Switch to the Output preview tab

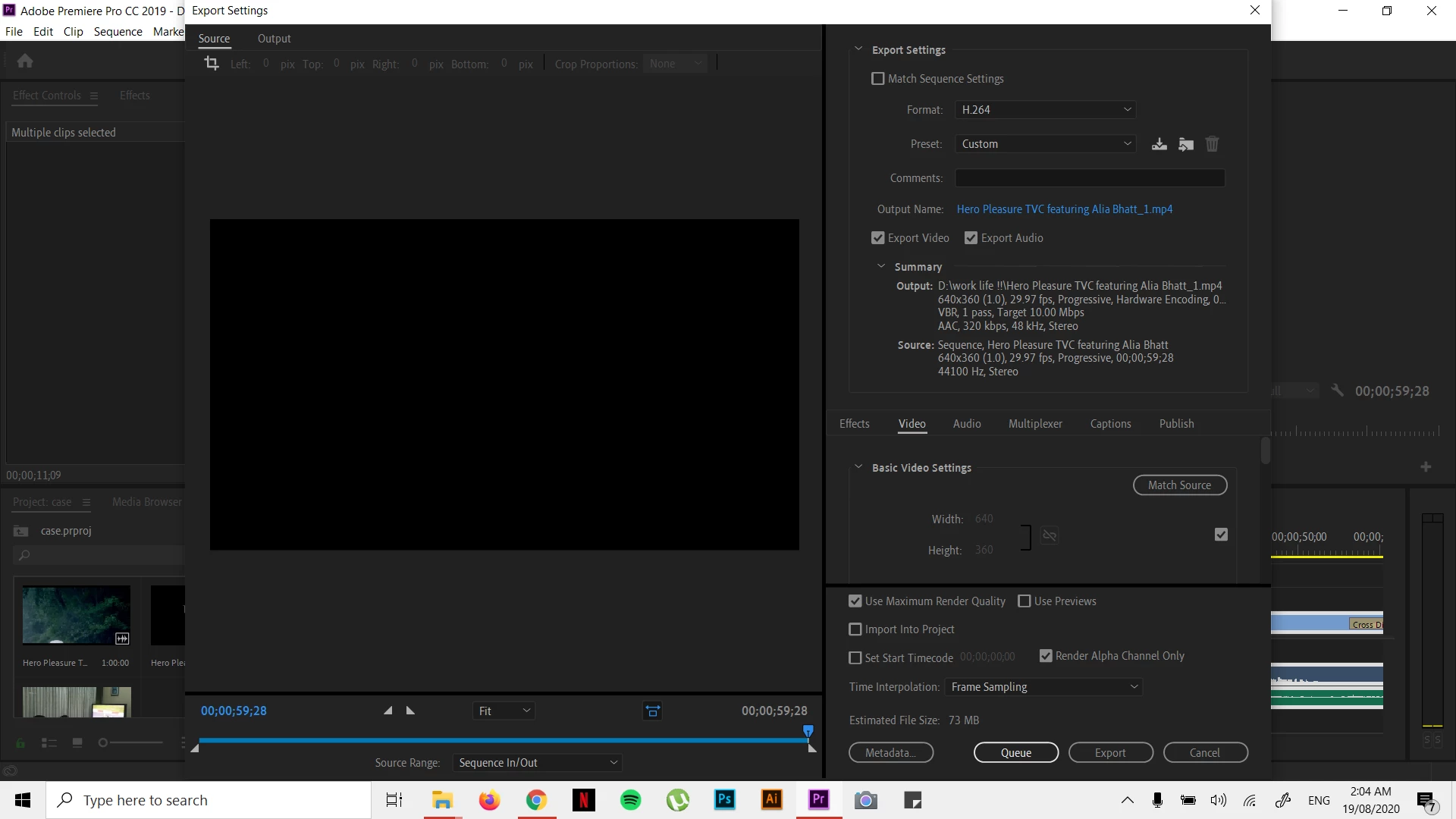click(x=274, y=39)
